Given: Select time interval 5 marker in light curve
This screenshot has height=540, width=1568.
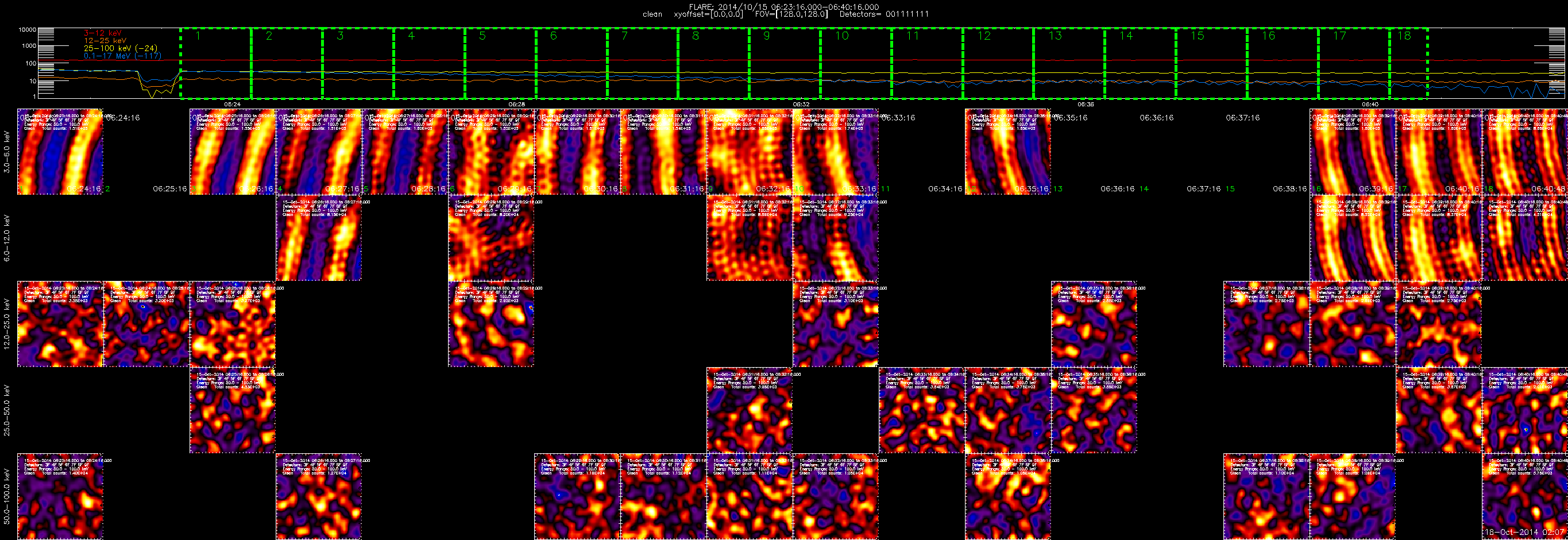Looking at the screenshot, I should pyautogui.click(x=482, y=36).
